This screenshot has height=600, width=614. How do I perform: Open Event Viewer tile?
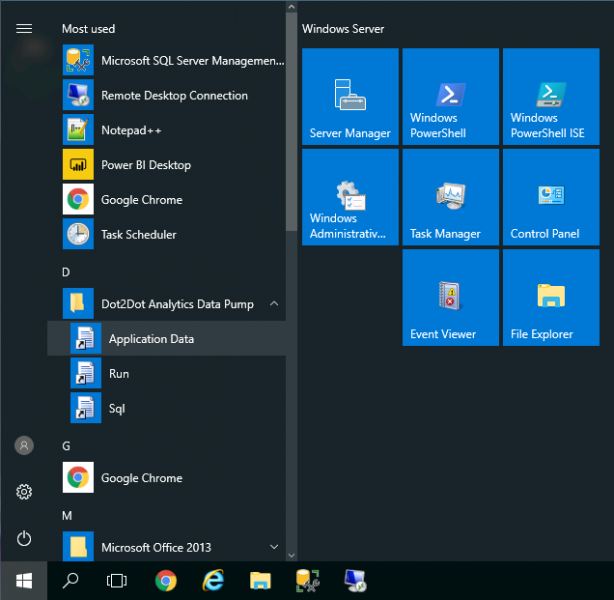450,297
